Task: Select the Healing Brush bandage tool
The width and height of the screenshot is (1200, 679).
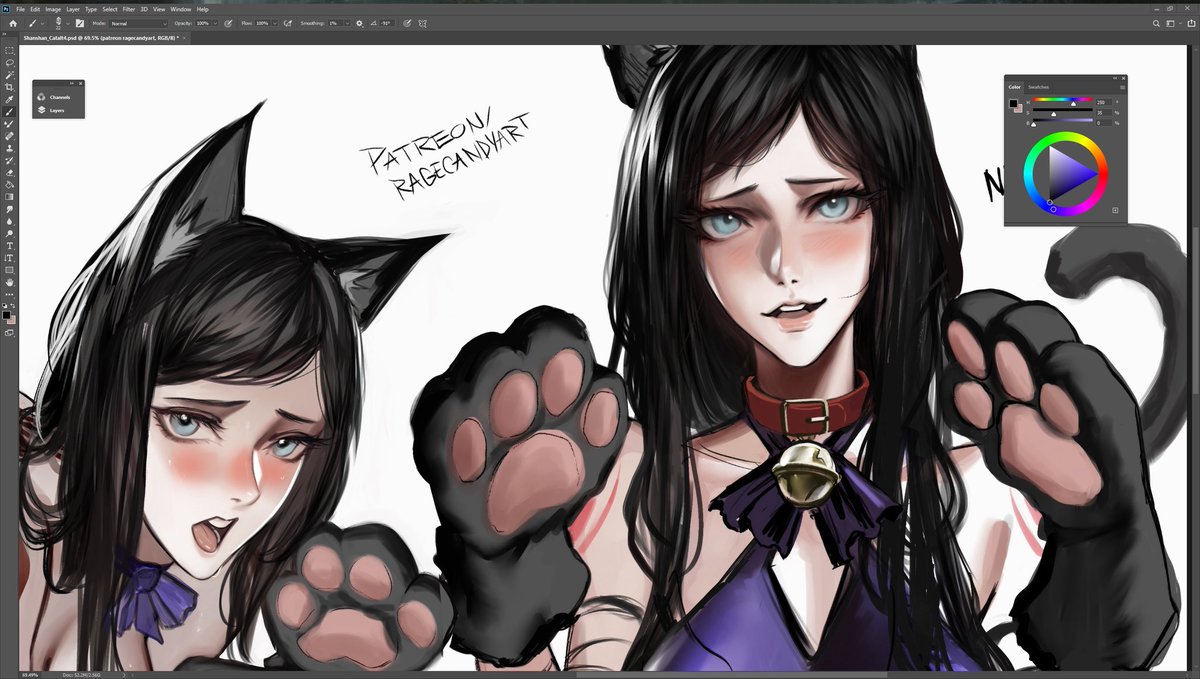Action: pos(10,135)
